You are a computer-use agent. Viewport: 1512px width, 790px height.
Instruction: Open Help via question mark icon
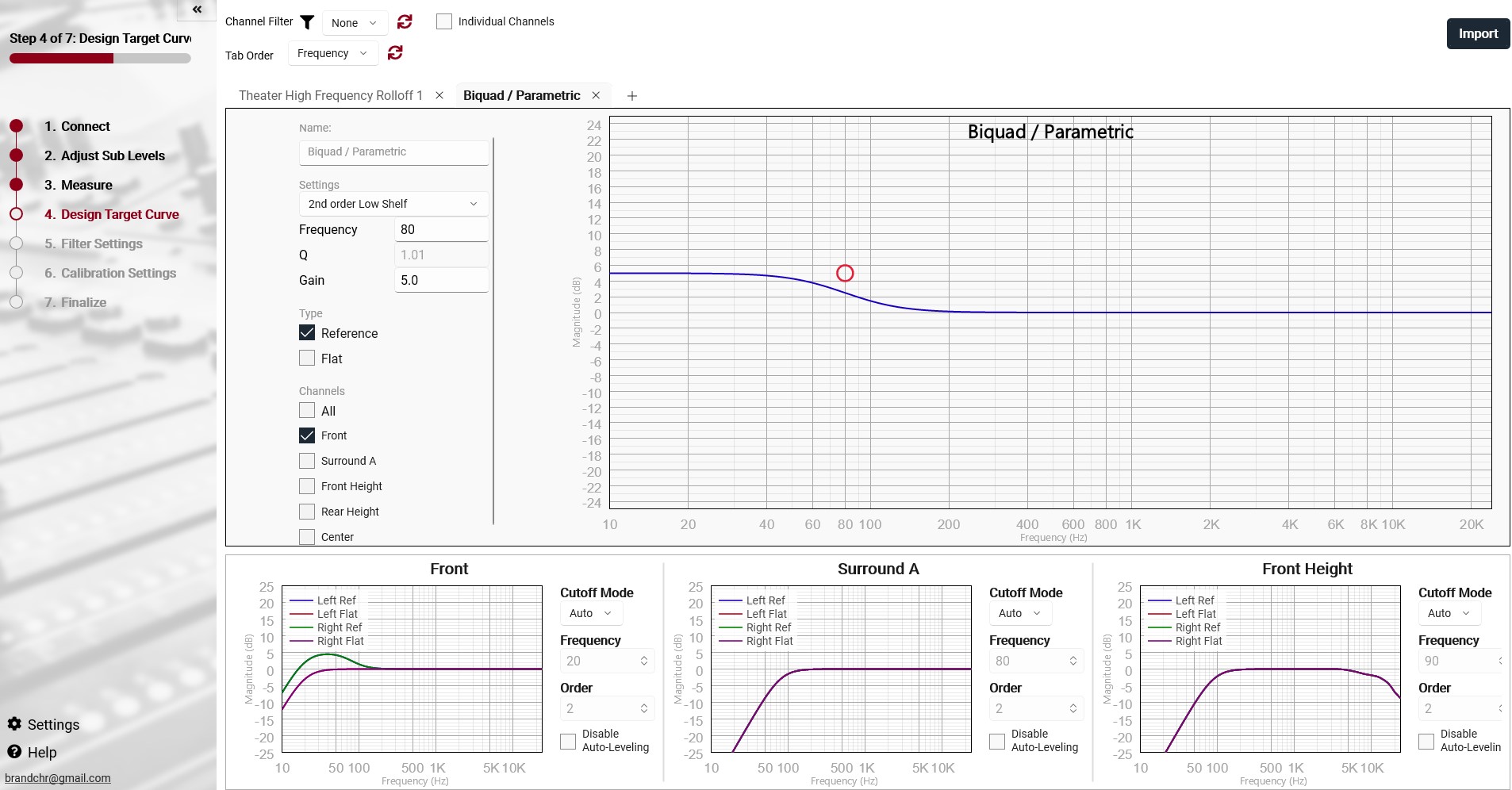pos(15,752)
